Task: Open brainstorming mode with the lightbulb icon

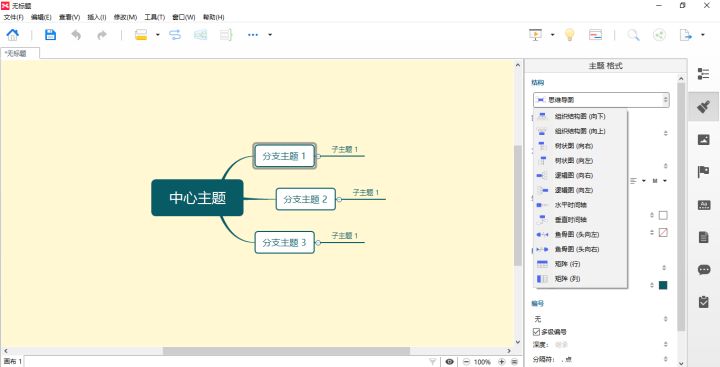Action: pyautogui.click(x=569, y=35)
